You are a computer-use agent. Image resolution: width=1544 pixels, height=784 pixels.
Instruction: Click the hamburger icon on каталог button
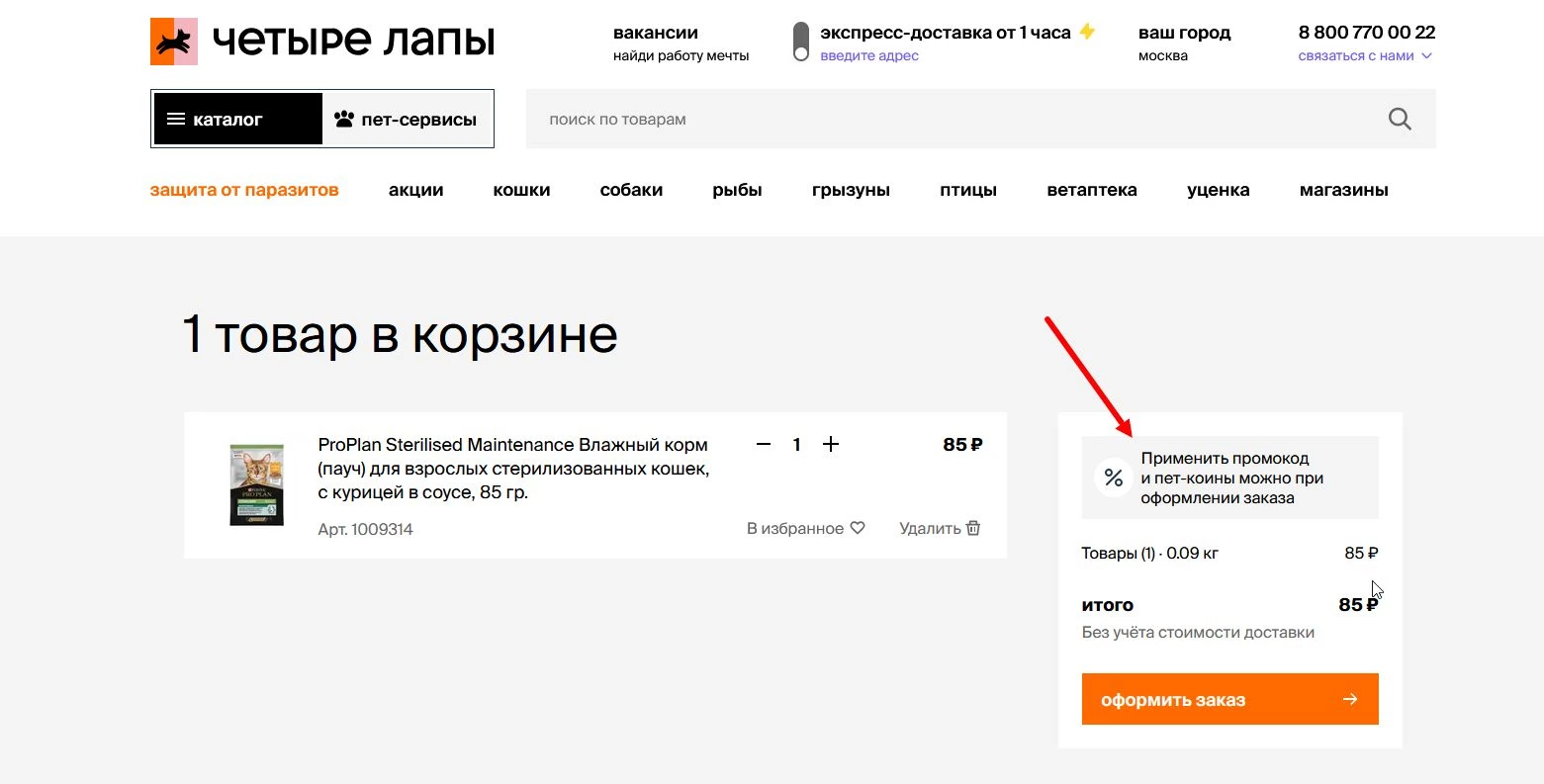coord(175,118)
